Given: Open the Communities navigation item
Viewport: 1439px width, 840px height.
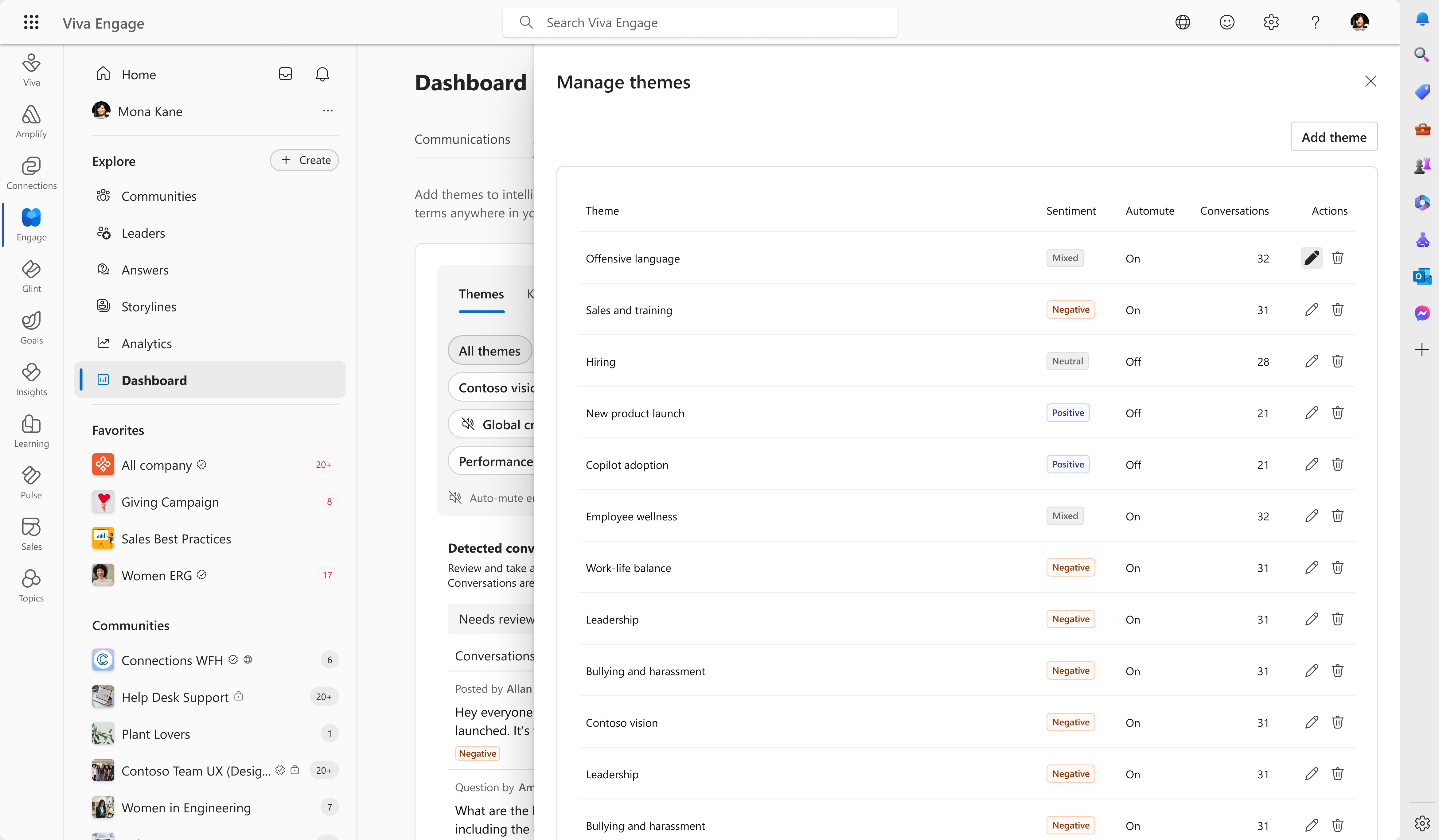Looking at the screenshot, I should pyautogui.click(x=210, y=196).
